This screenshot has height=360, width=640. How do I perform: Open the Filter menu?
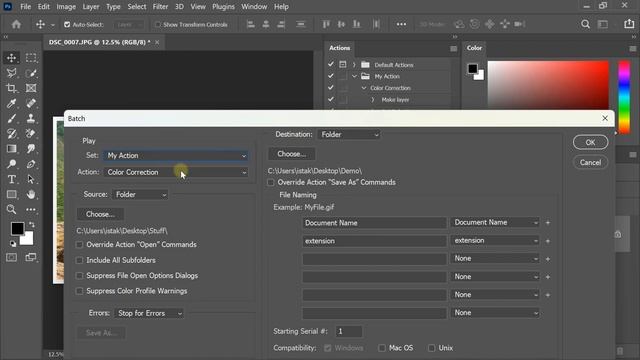pos(160,7)
